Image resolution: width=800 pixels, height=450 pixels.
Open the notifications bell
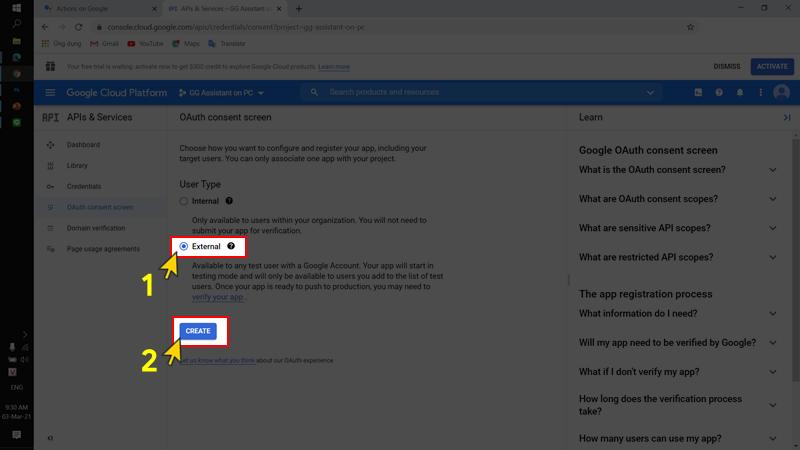point(740,93)
